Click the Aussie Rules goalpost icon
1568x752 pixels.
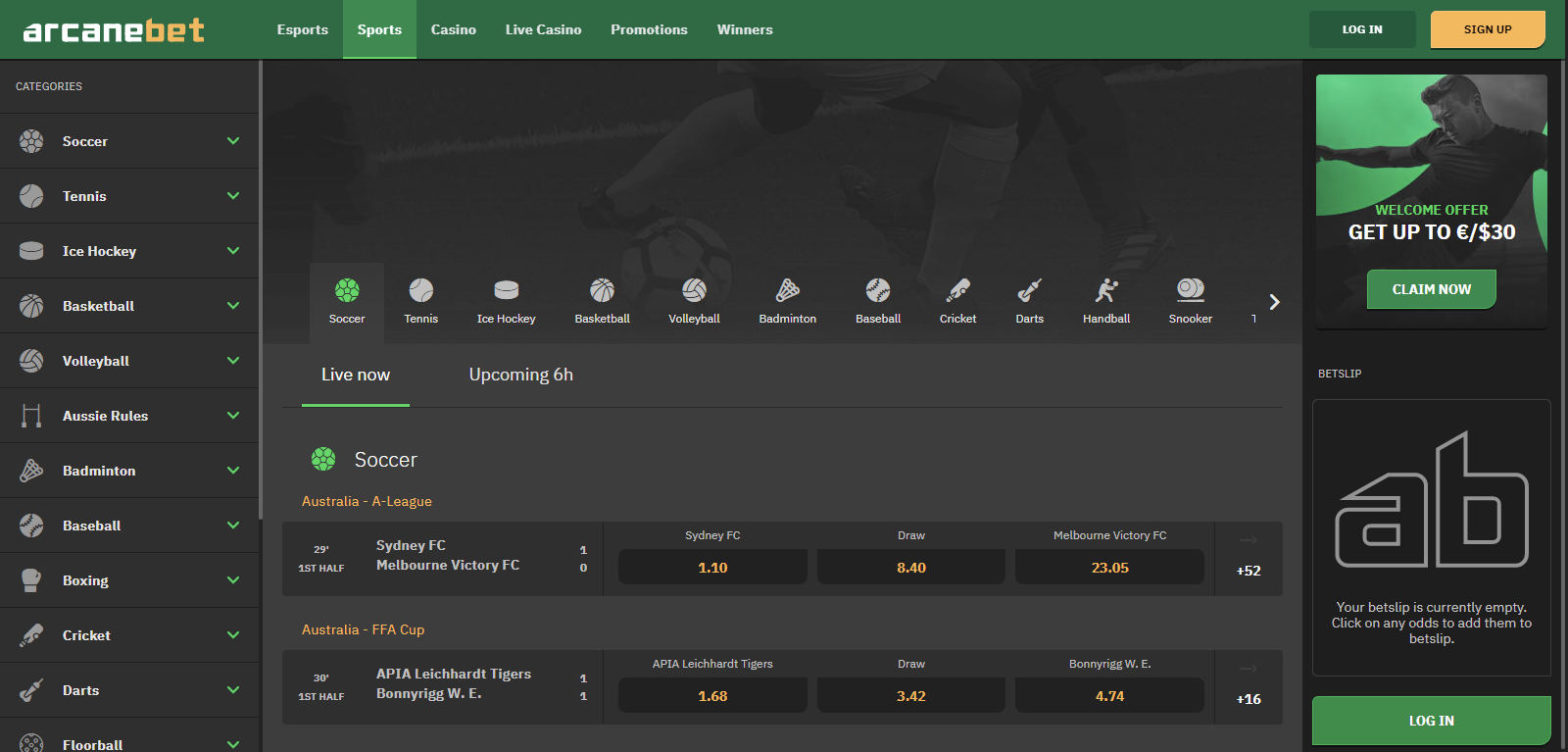(x=31, y=416)
